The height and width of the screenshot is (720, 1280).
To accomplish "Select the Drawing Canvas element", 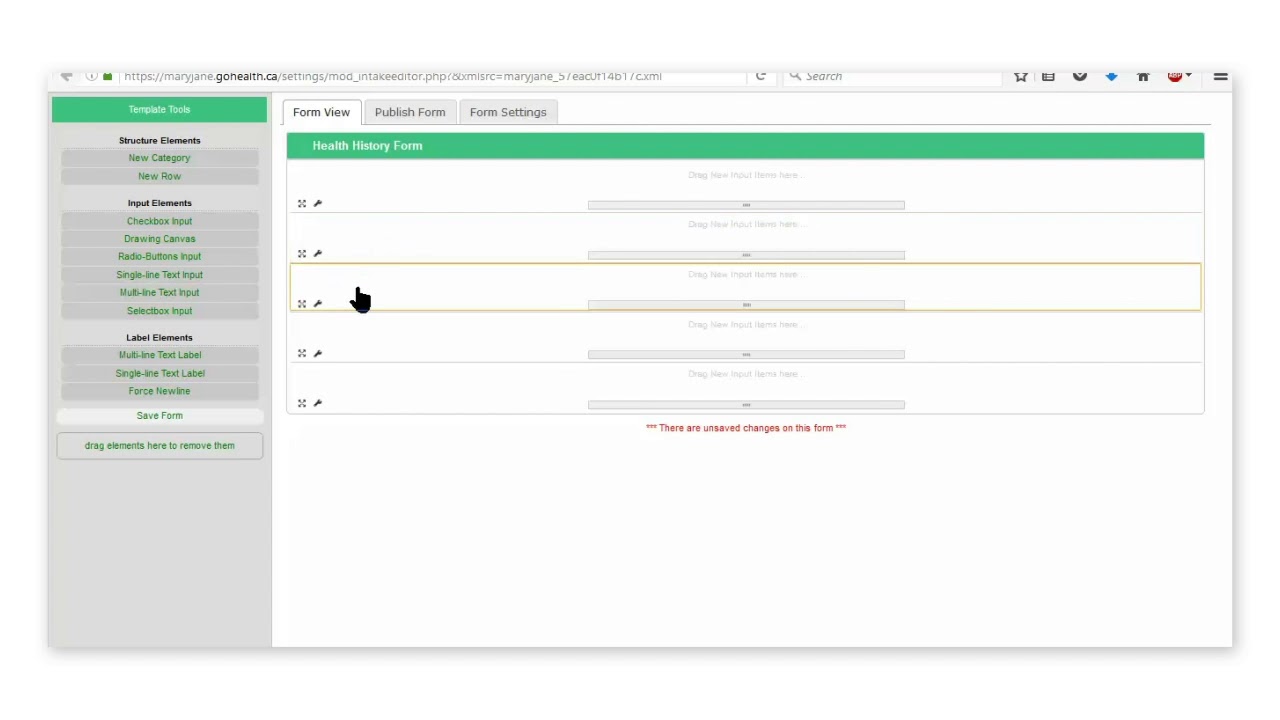I will [160, 239].
